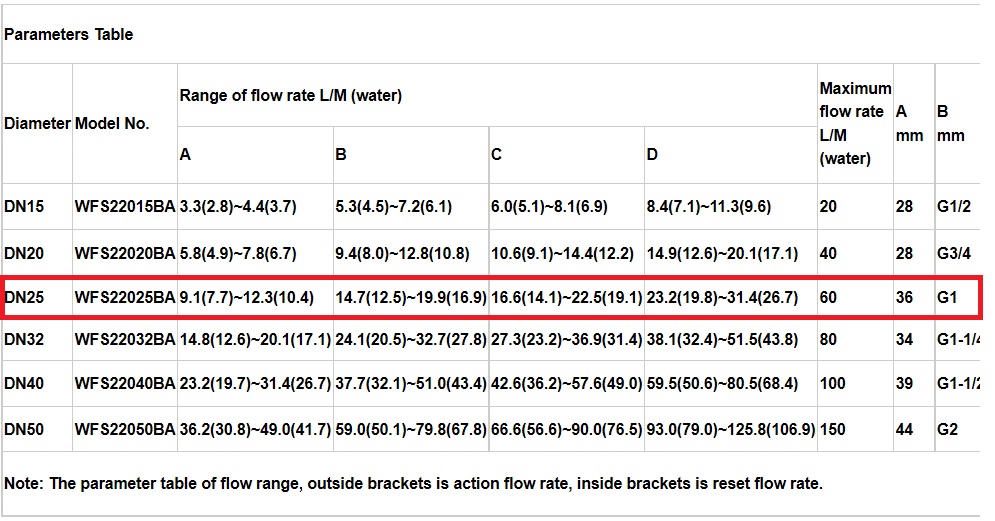
Task: Click model number WFS22025BA in highlighted row
Action: click(124, 298)
